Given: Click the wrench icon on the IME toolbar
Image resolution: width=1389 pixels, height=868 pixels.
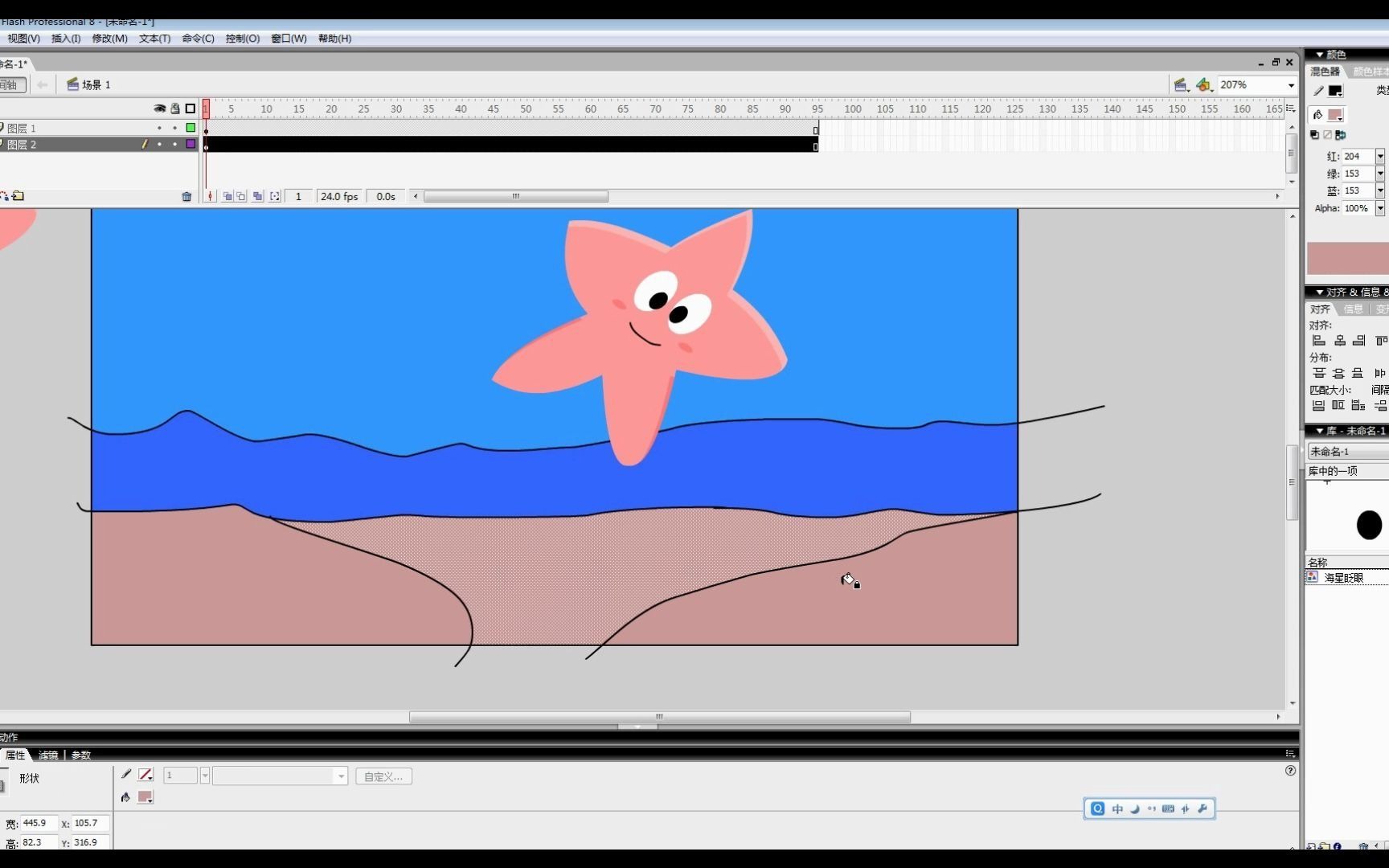Looking at the screenshot, I should [x=1203, y=809].
